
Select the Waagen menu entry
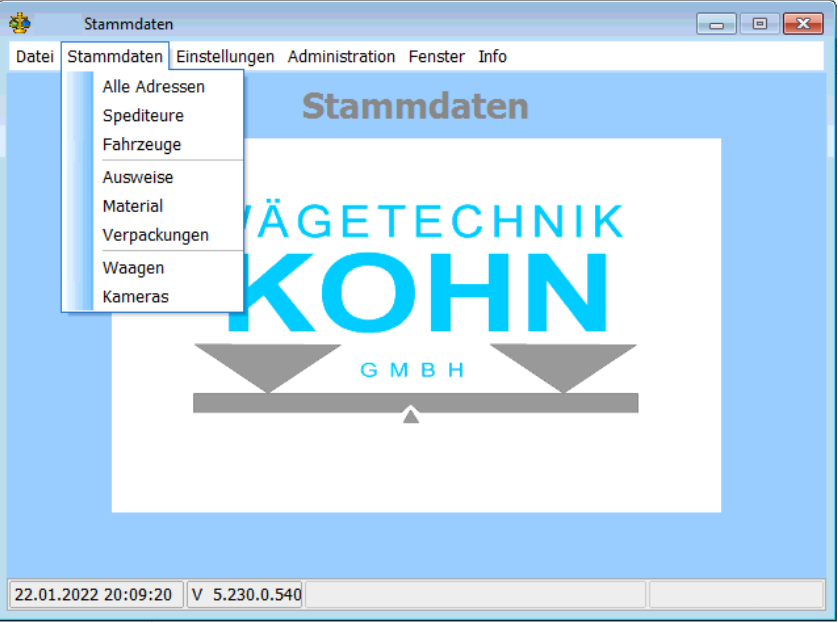click(153, 268)
